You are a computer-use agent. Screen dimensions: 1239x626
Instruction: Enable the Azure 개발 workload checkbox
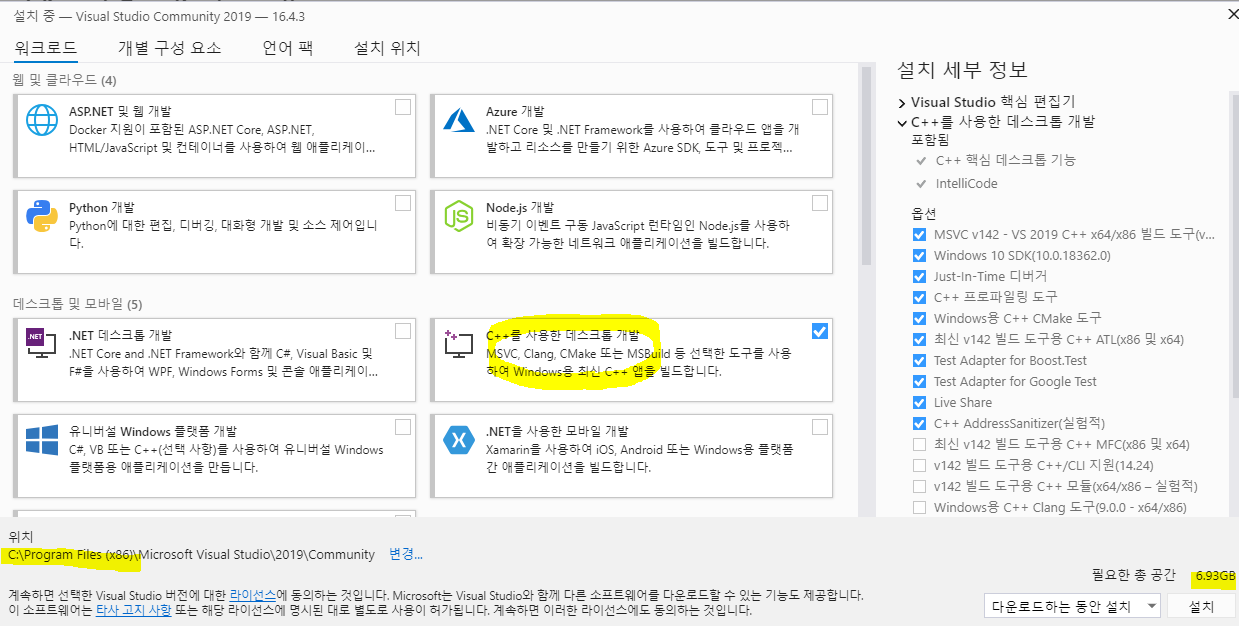820,107
